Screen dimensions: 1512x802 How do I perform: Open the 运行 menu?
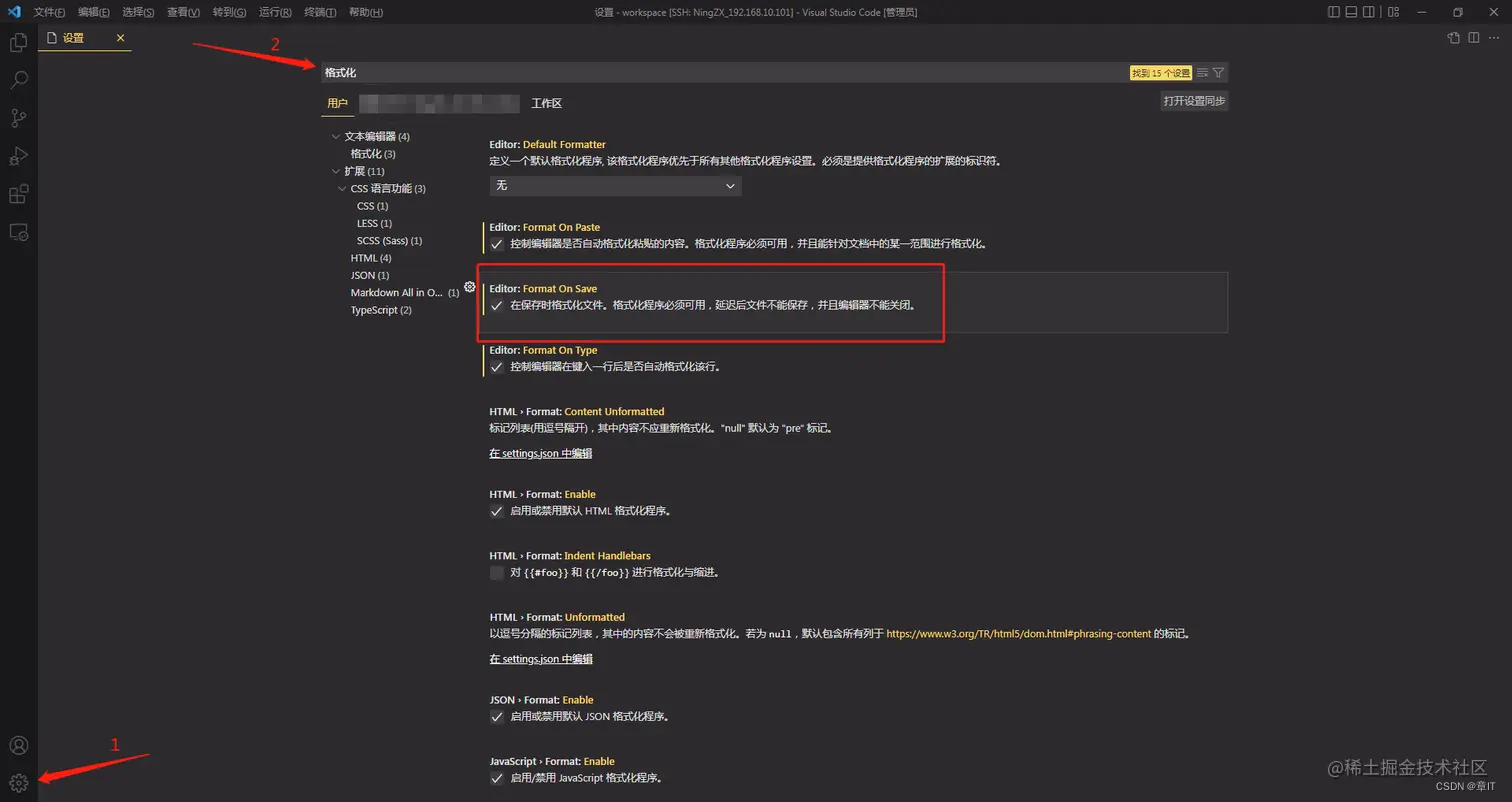point(275,12)
